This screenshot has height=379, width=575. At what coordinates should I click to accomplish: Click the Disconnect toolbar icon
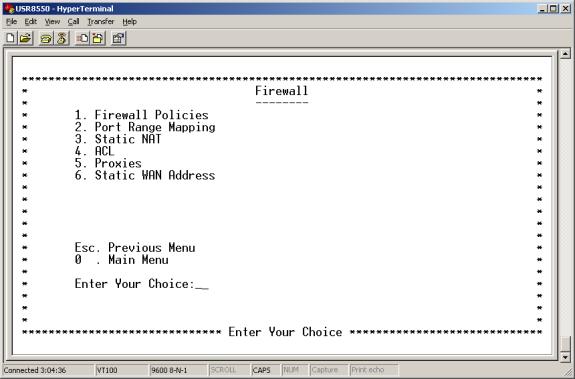[x=62, y=38]
